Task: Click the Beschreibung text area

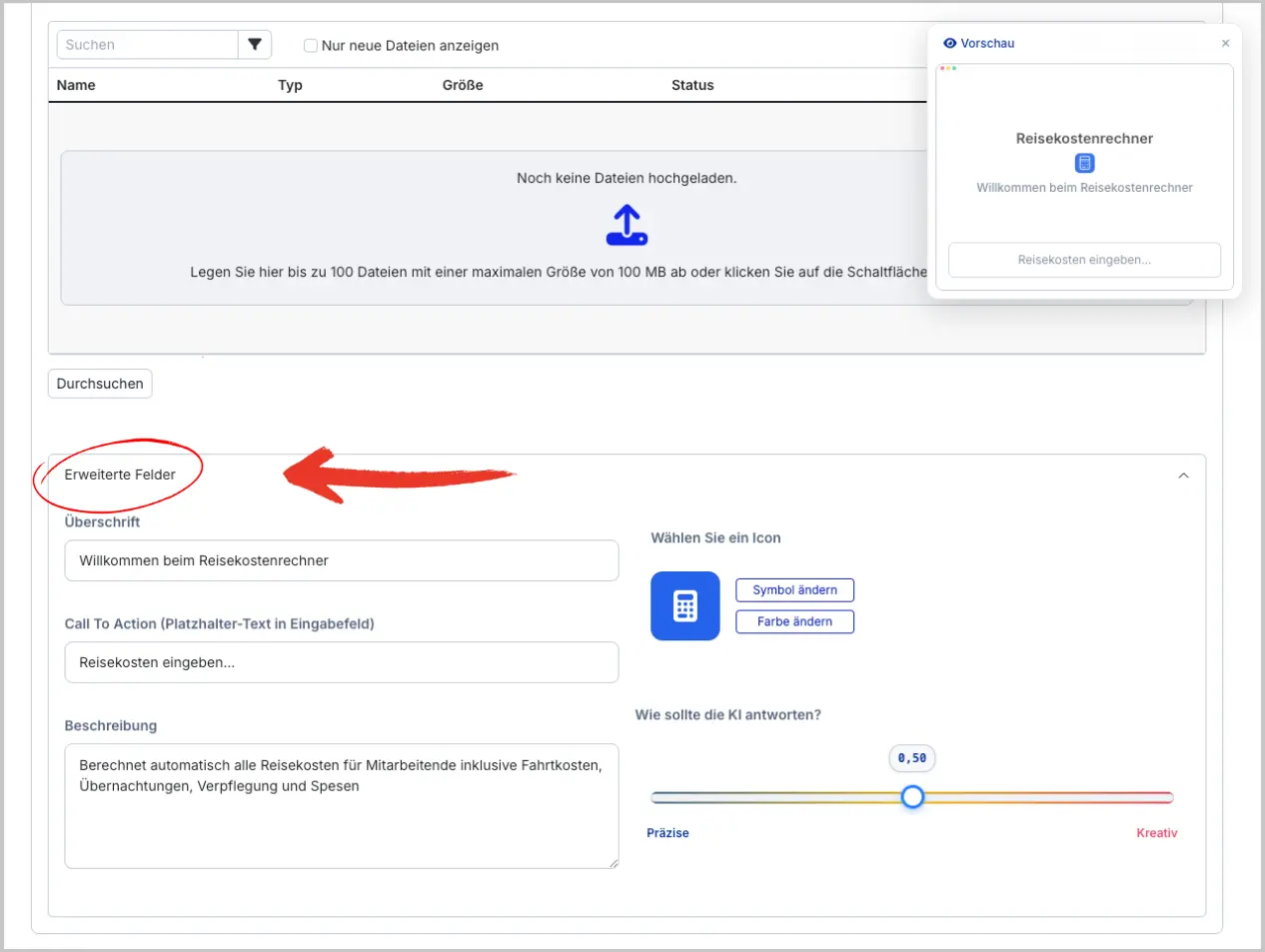Action: pyautogui.click(x=341, y=805)
